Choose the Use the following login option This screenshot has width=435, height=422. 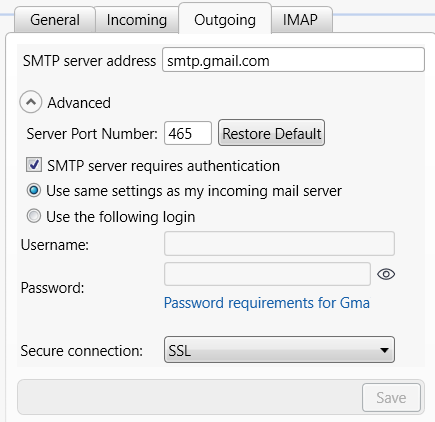[x=34, y=216]
